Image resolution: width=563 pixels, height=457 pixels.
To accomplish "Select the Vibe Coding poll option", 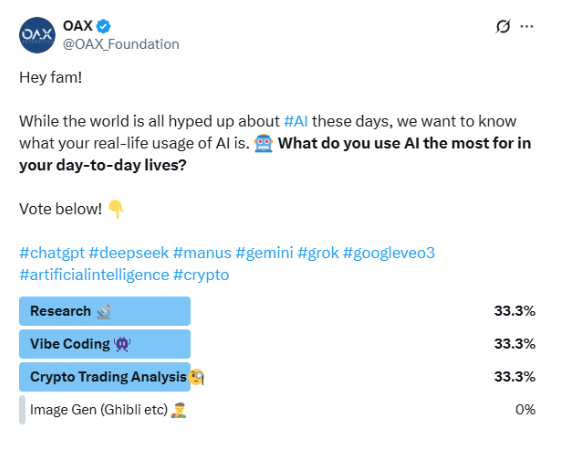I will coord(277,344).
